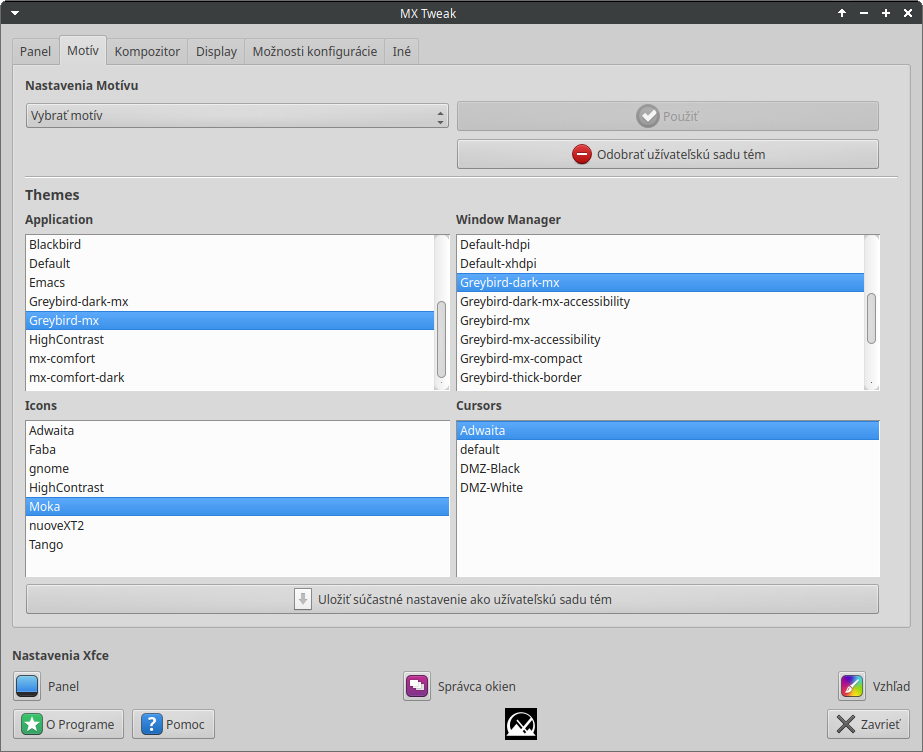Choose nuoveXT2 icon theme

(x=237, y=525)
